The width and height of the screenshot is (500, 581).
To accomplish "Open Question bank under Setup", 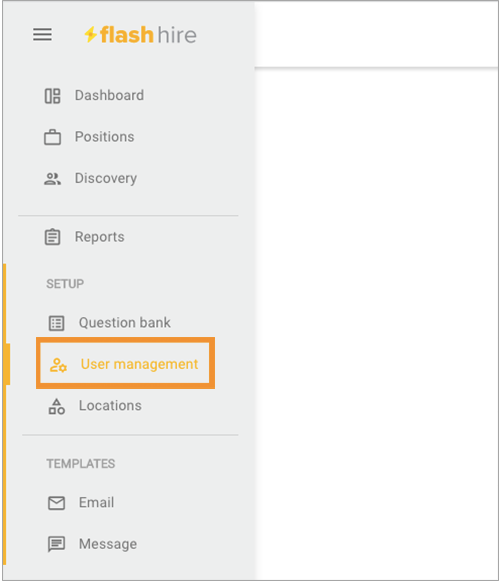I will click(x=125, y=323).
